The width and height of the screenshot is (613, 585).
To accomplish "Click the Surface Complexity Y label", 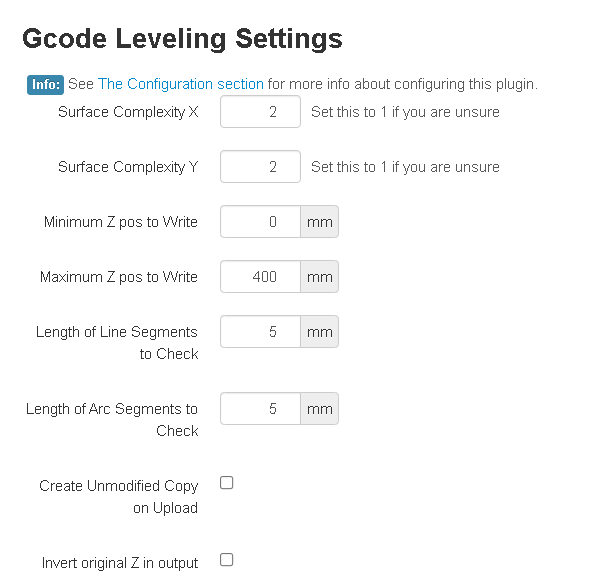I will pos(128,167).
